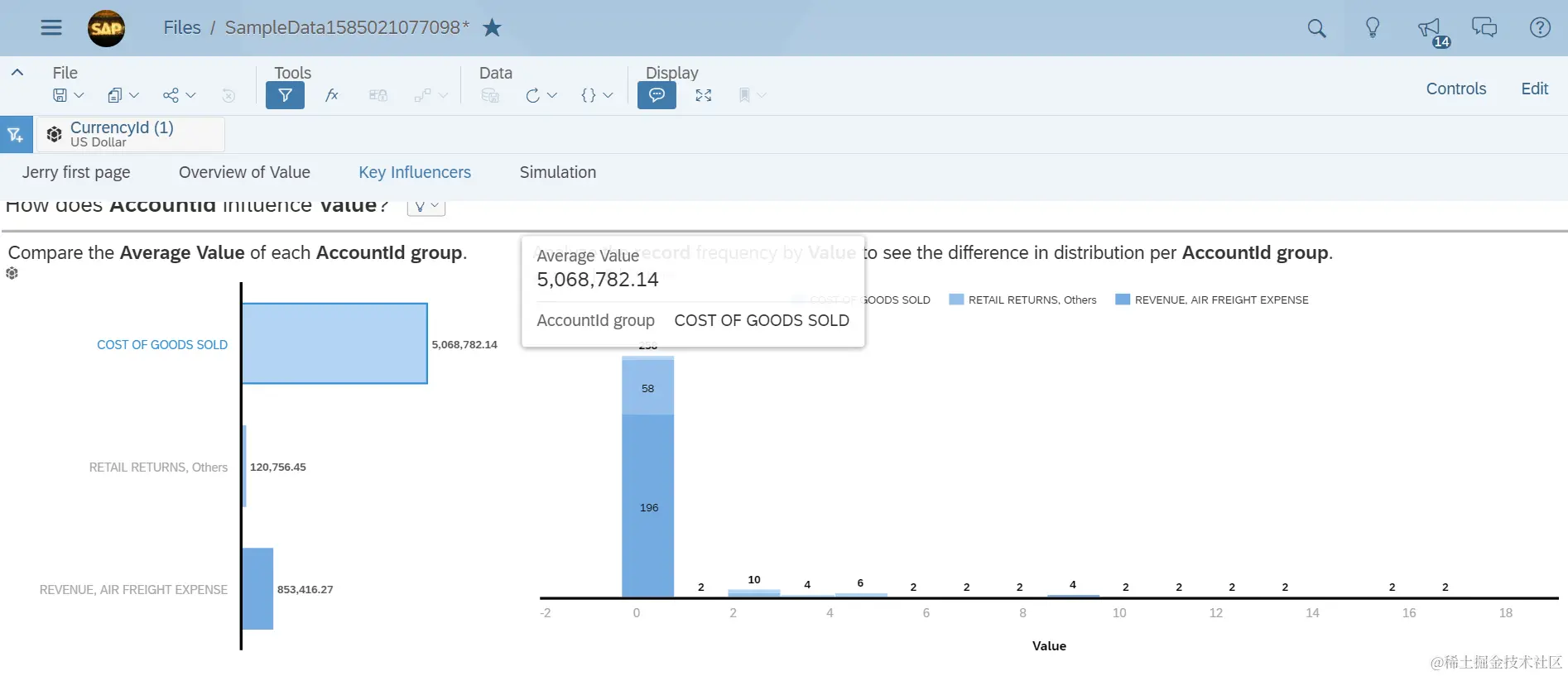This screenshot has height=676, width=1568.
Task: Open the filter dropdown next to the heading
Action: click(426, 206)
